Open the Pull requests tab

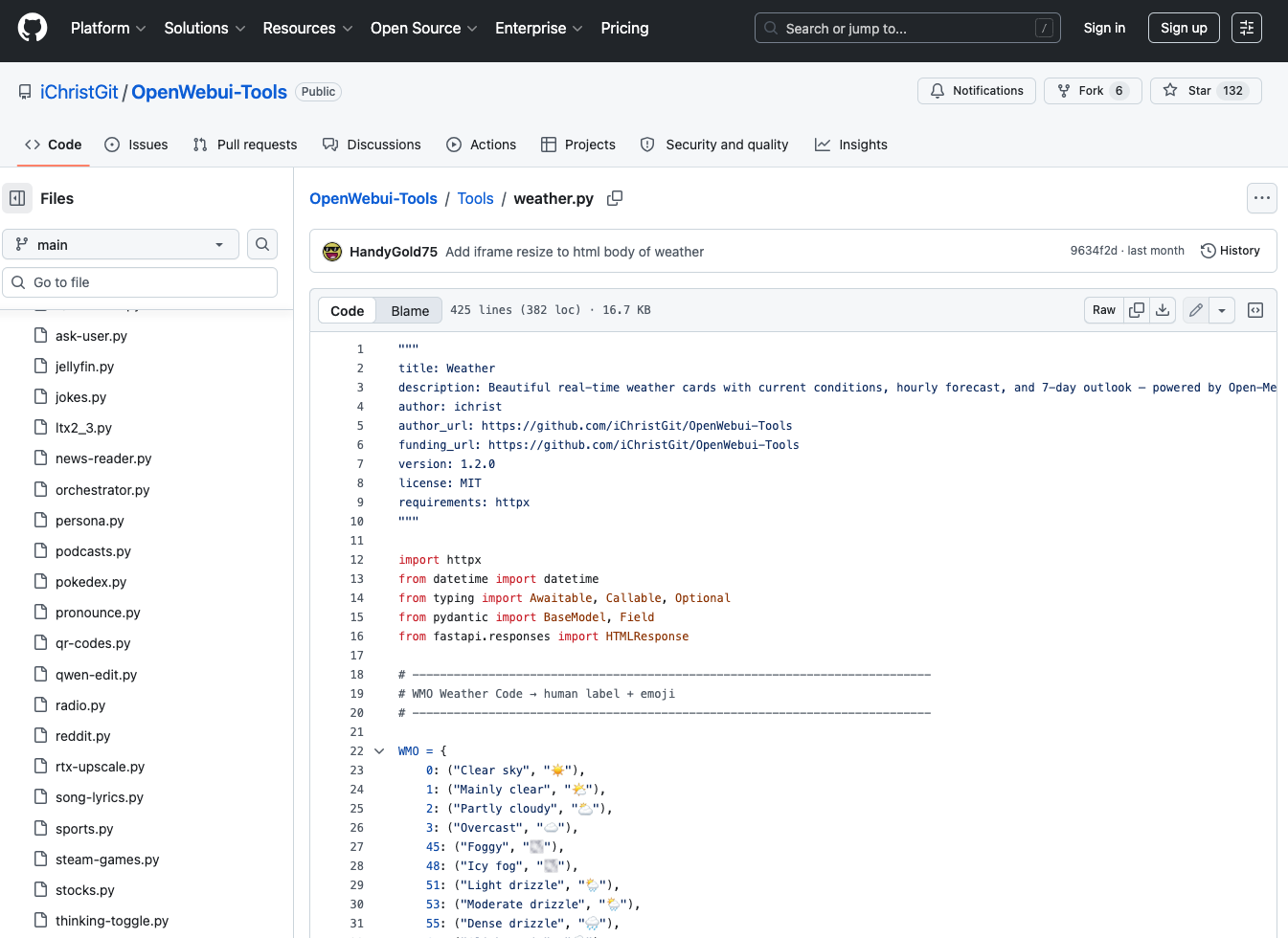click(x=245, y=145)
